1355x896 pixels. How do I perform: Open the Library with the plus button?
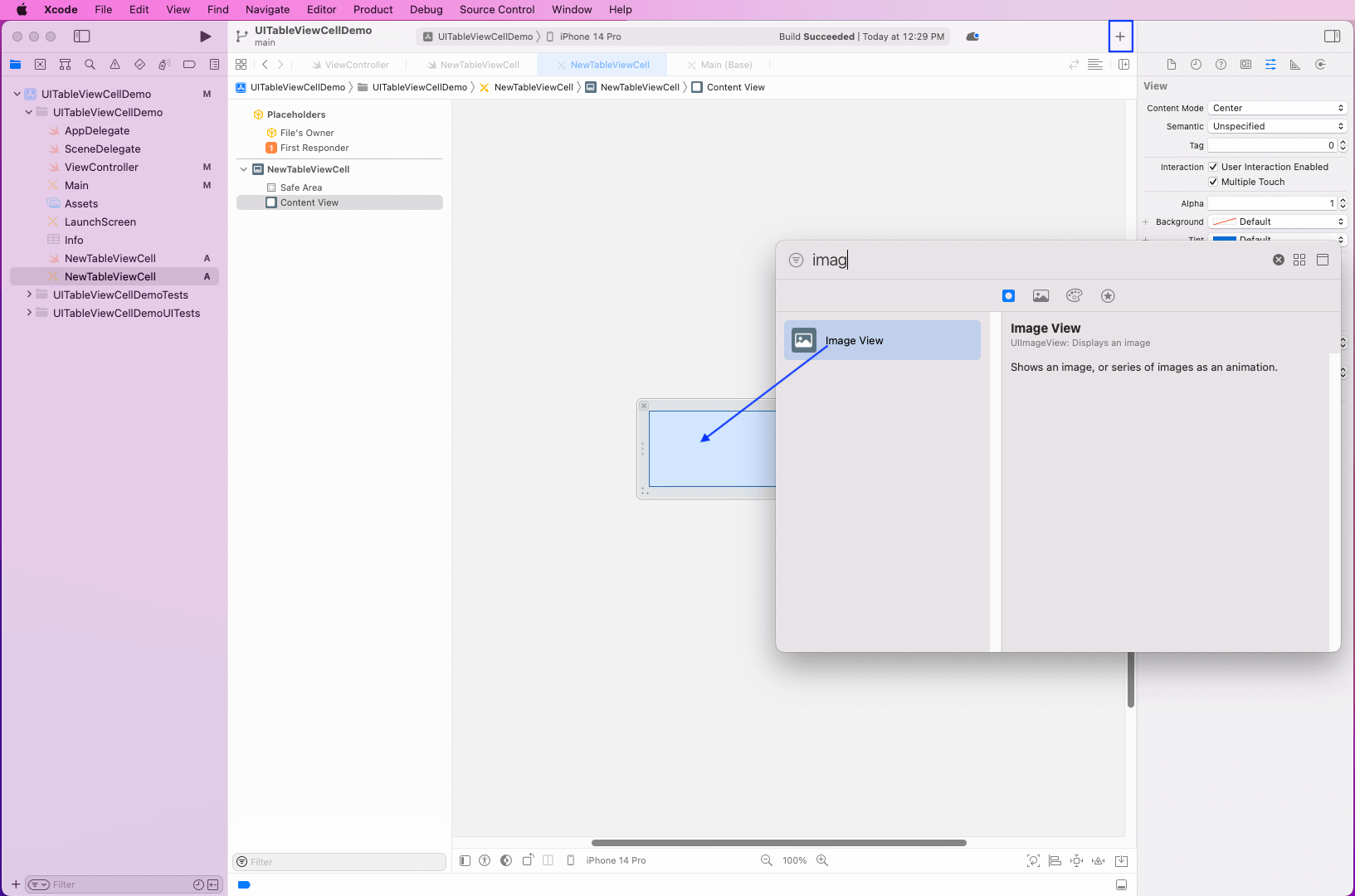pyautogui.click(x=1120, y=37)
